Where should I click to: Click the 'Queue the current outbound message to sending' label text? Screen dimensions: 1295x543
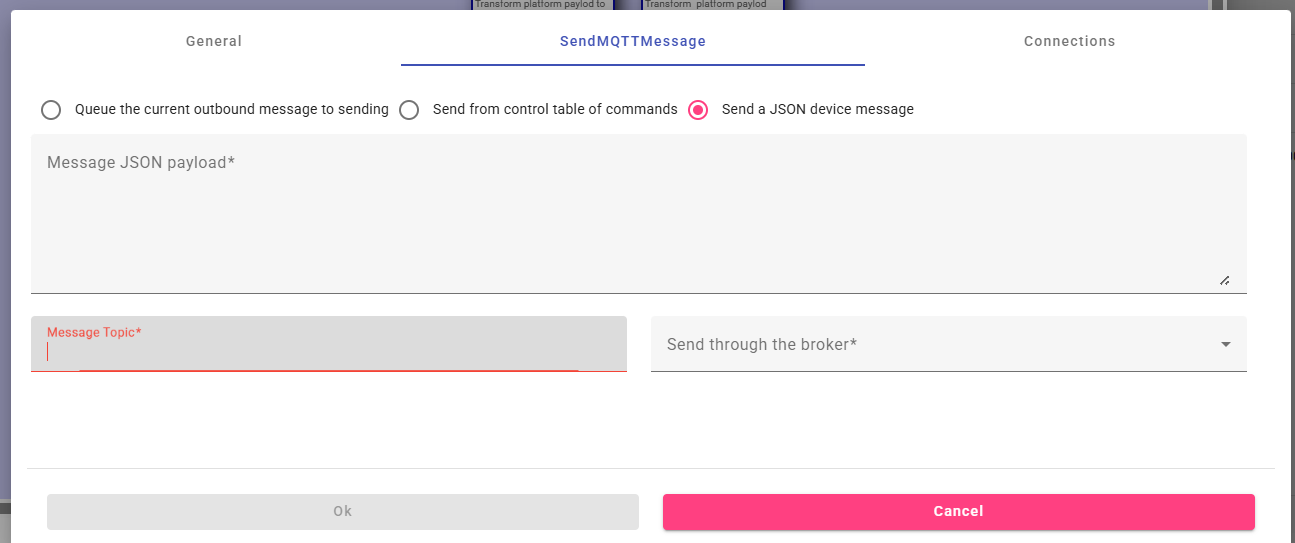point(232,109)
